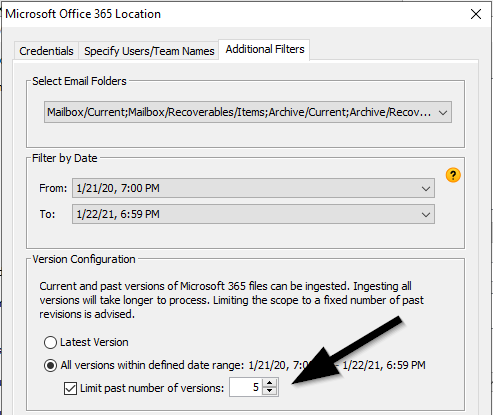Screen dimensions: 493x415
Task: Switch to the Credentials tab
Action: tap(46, 51)
